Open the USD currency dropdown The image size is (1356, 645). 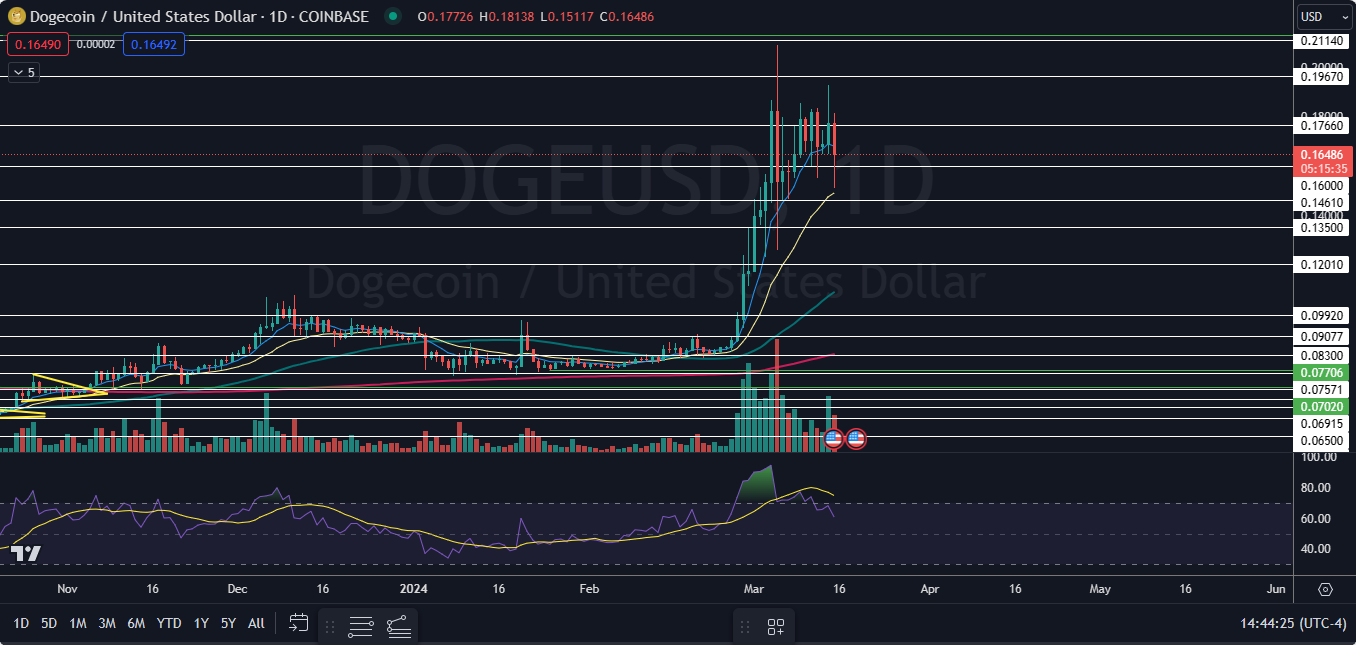point(1324,16)
